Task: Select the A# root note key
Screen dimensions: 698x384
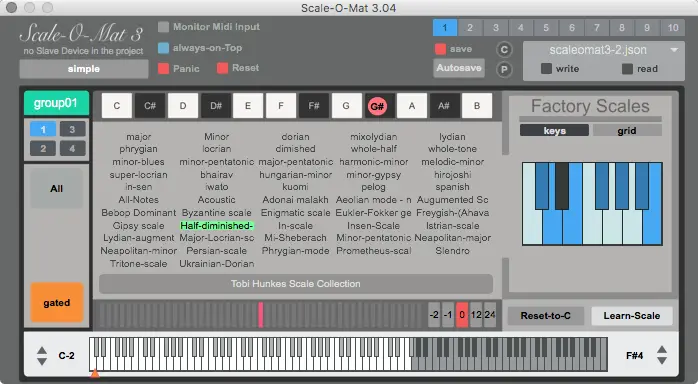Action: pos(444,106)
